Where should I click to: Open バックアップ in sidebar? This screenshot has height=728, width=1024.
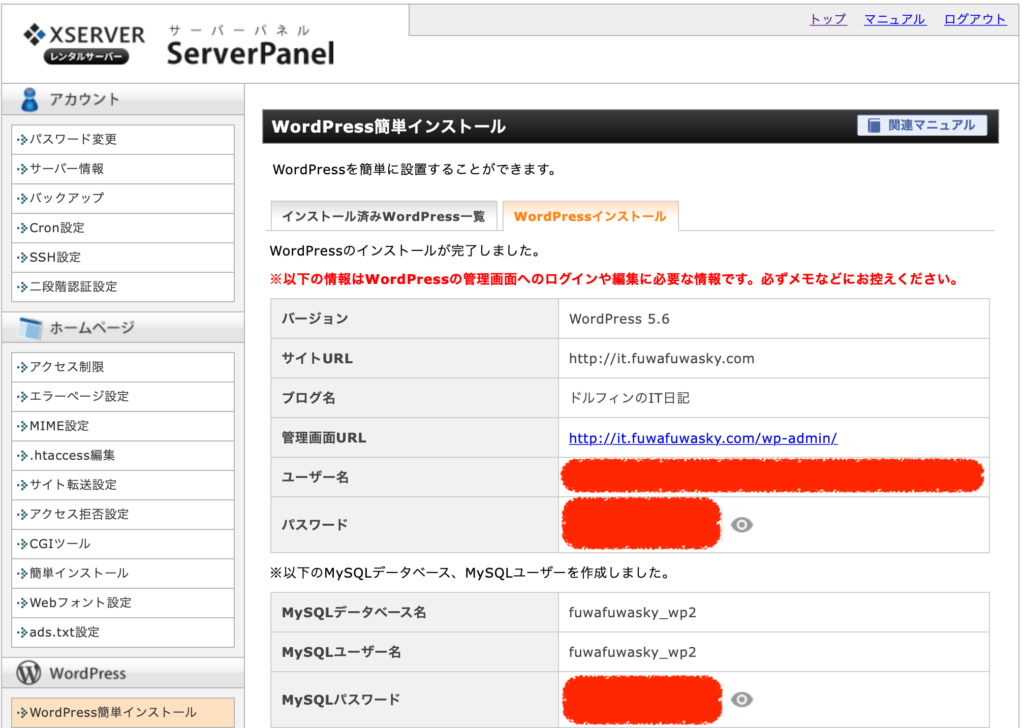tap(123, 198)
